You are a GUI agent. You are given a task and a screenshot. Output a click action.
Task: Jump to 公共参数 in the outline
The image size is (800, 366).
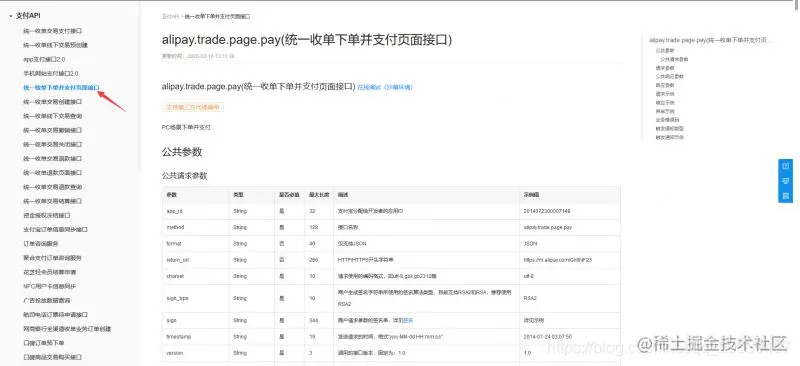tap(665, 51)
